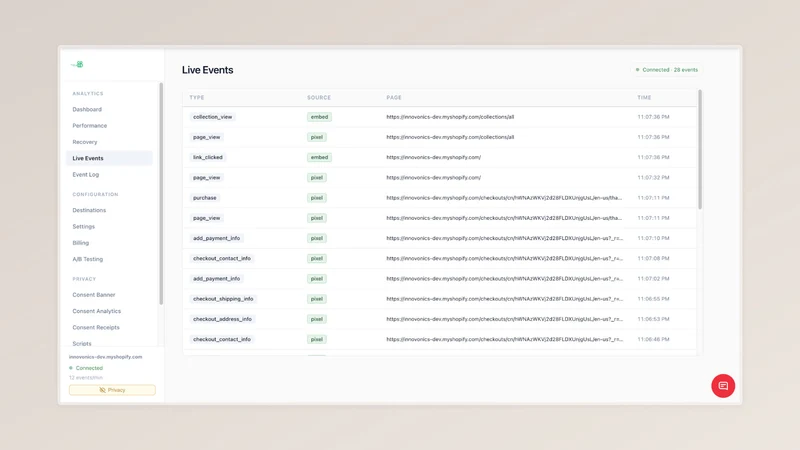Select Live Events in the sidebar

(109, 158)
